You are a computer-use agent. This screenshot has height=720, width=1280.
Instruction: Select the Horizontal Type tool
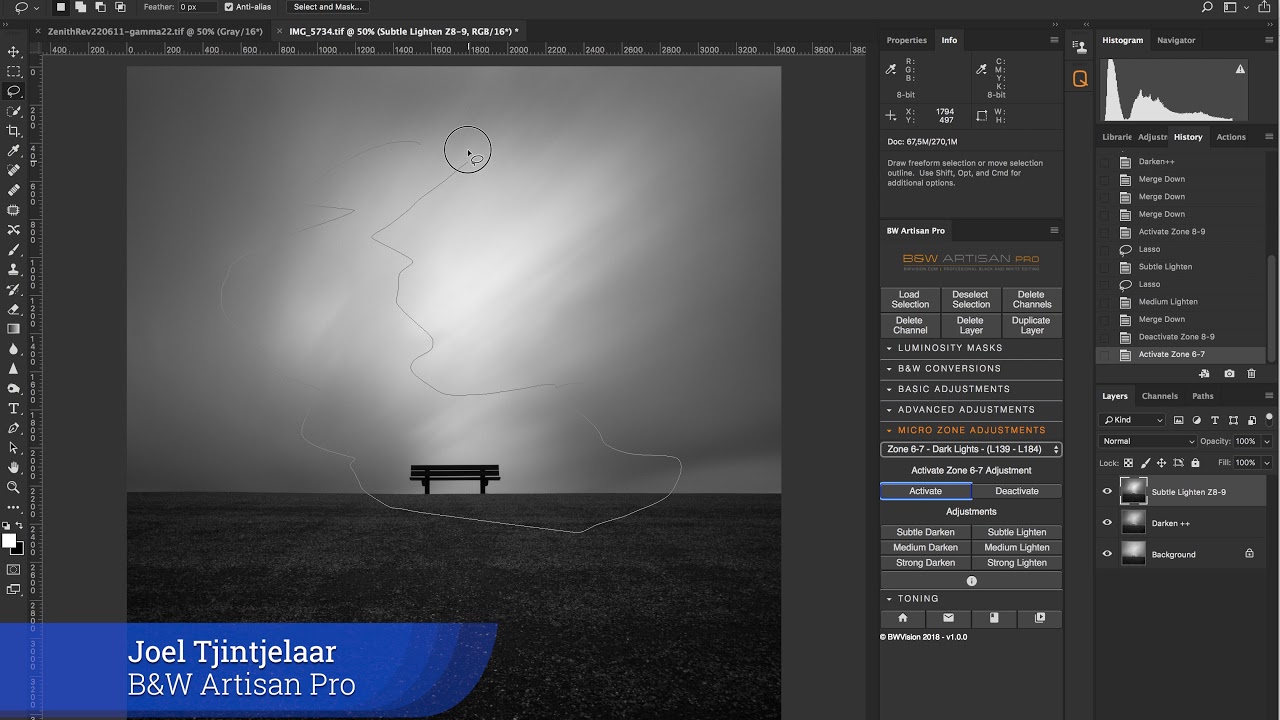[x=14, y=408]
